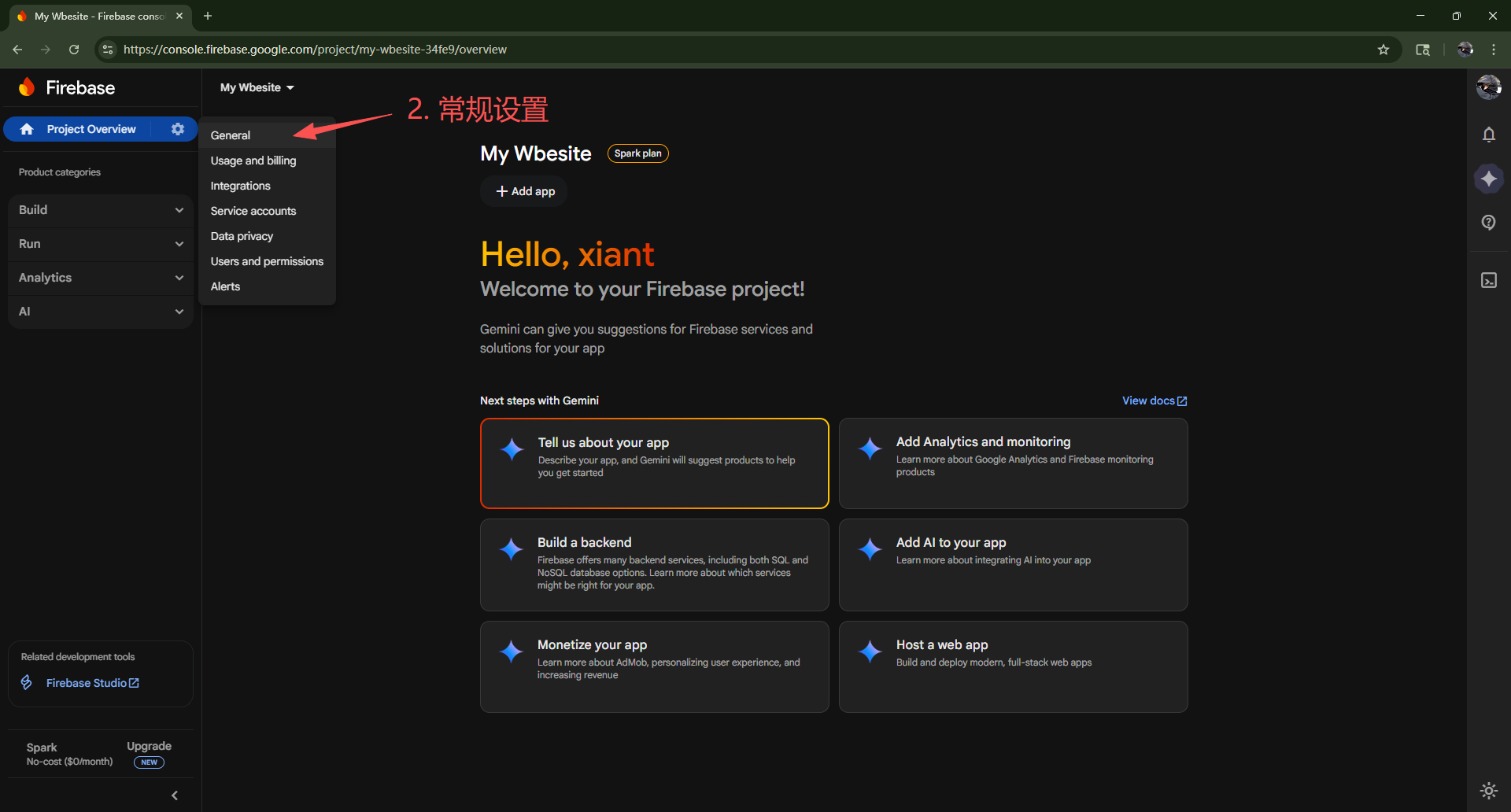Open Gemini in Firebase sparkle icon
The height and width of the screenshot is (812, 1511).
(1488, 179)
